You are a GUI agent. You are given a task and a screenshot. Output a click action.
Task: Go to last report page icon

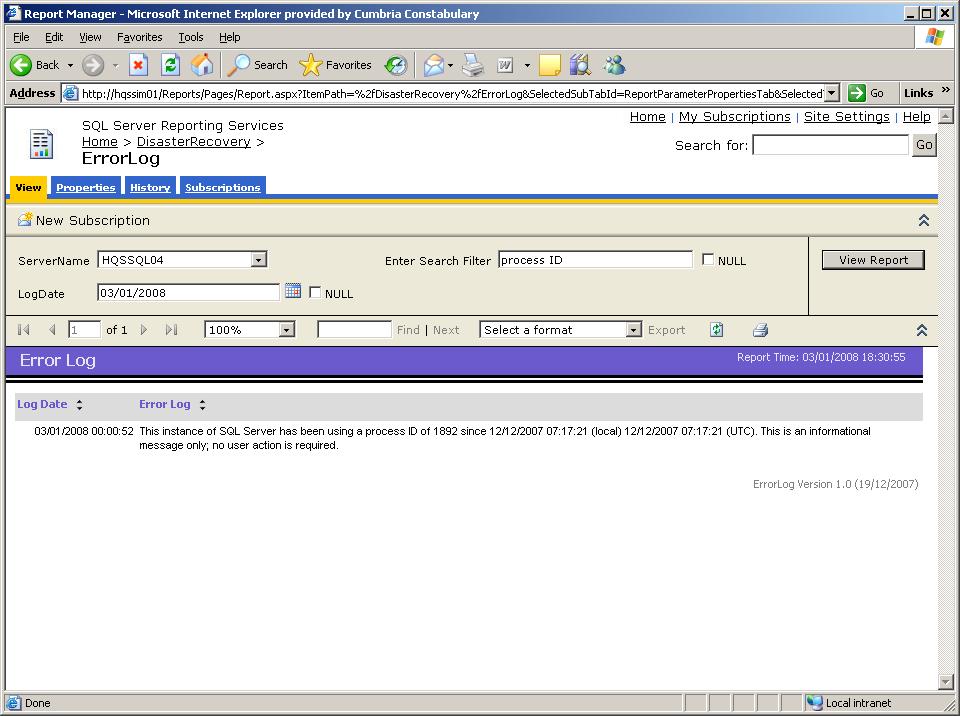tap(171, 330)
